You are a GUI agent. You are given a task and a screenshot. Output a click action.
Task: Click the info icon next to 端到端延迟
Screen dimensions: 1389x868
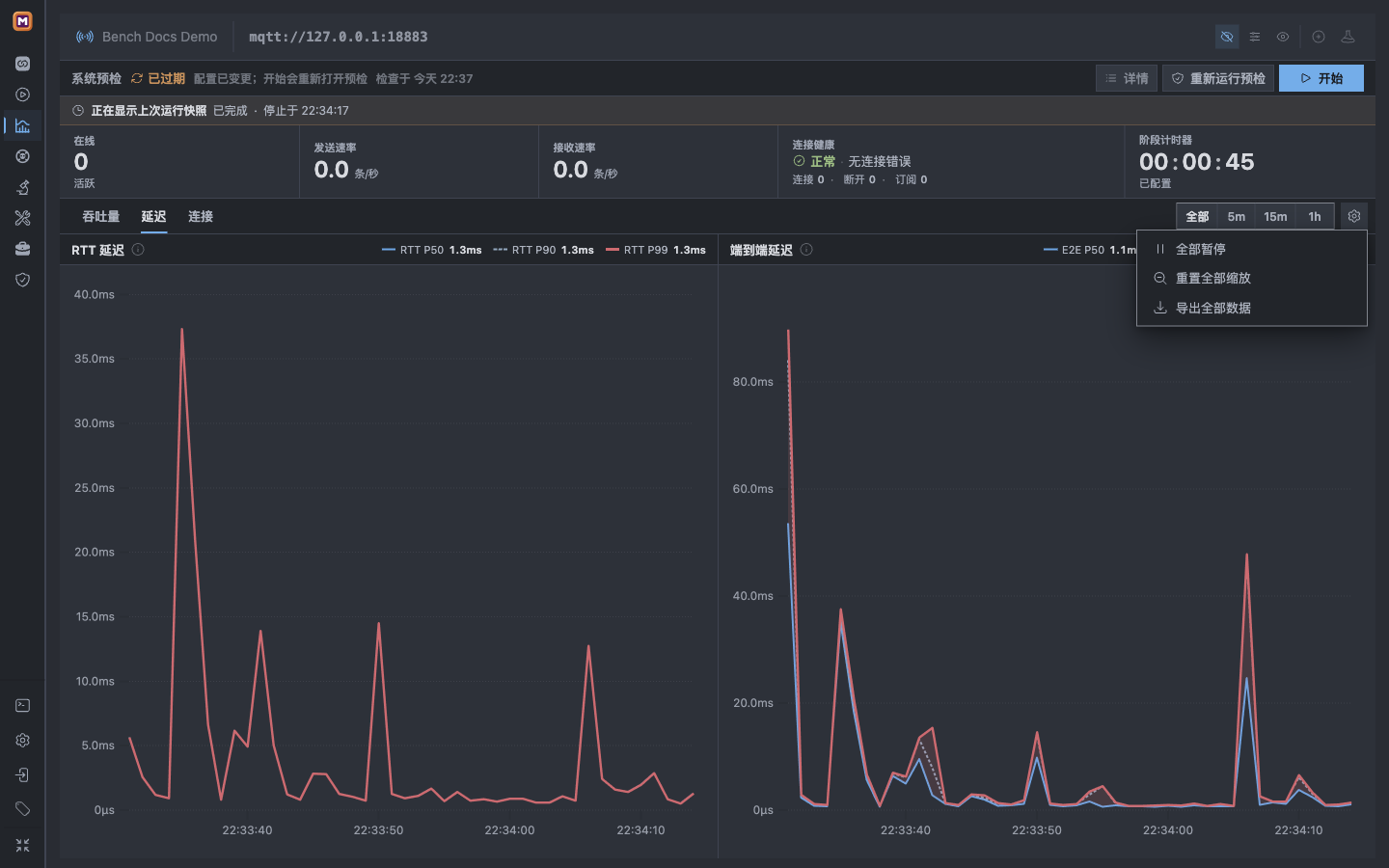[806, 250]
